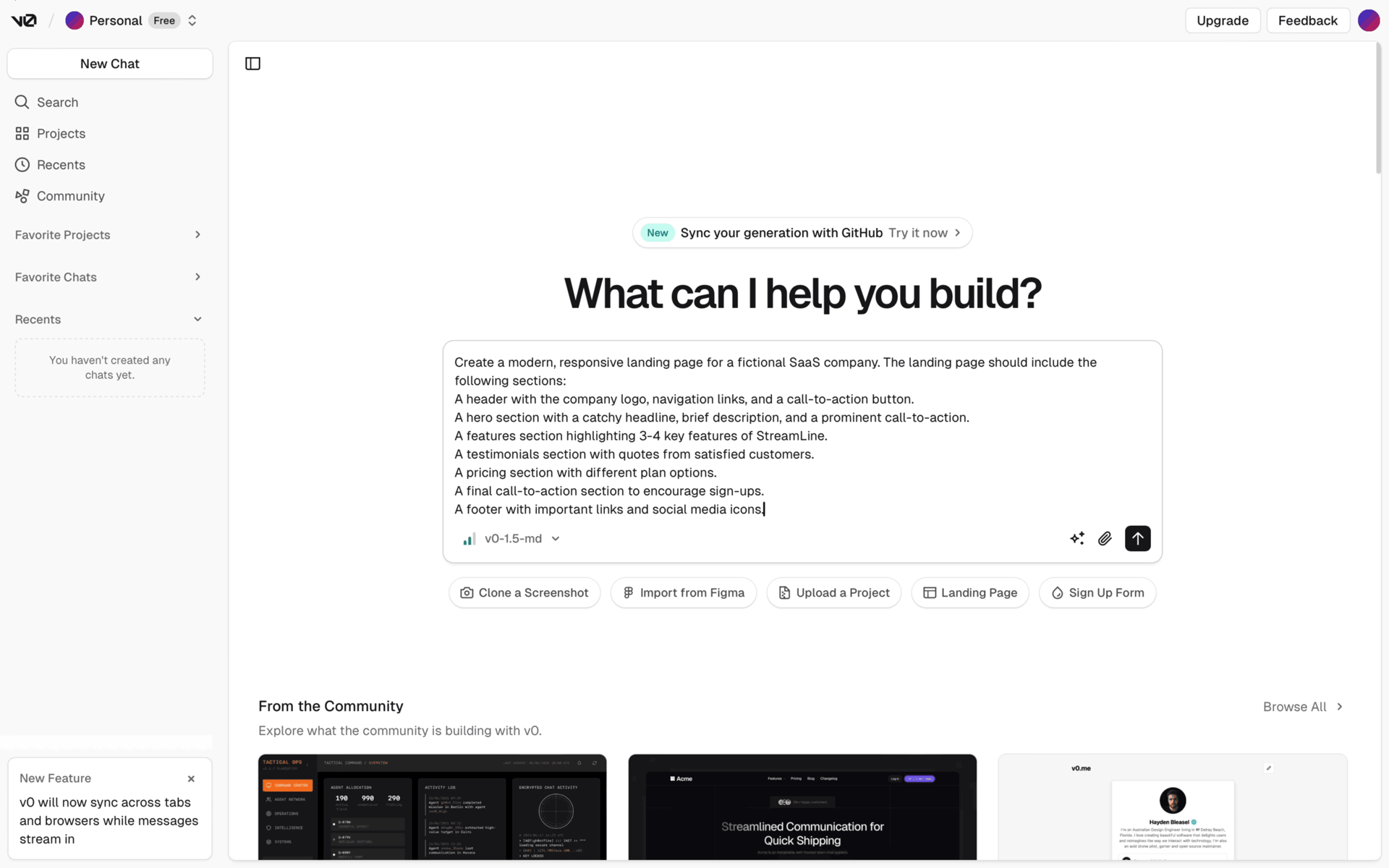Click the 'What can I help you build?' heading

click(802, 294)
